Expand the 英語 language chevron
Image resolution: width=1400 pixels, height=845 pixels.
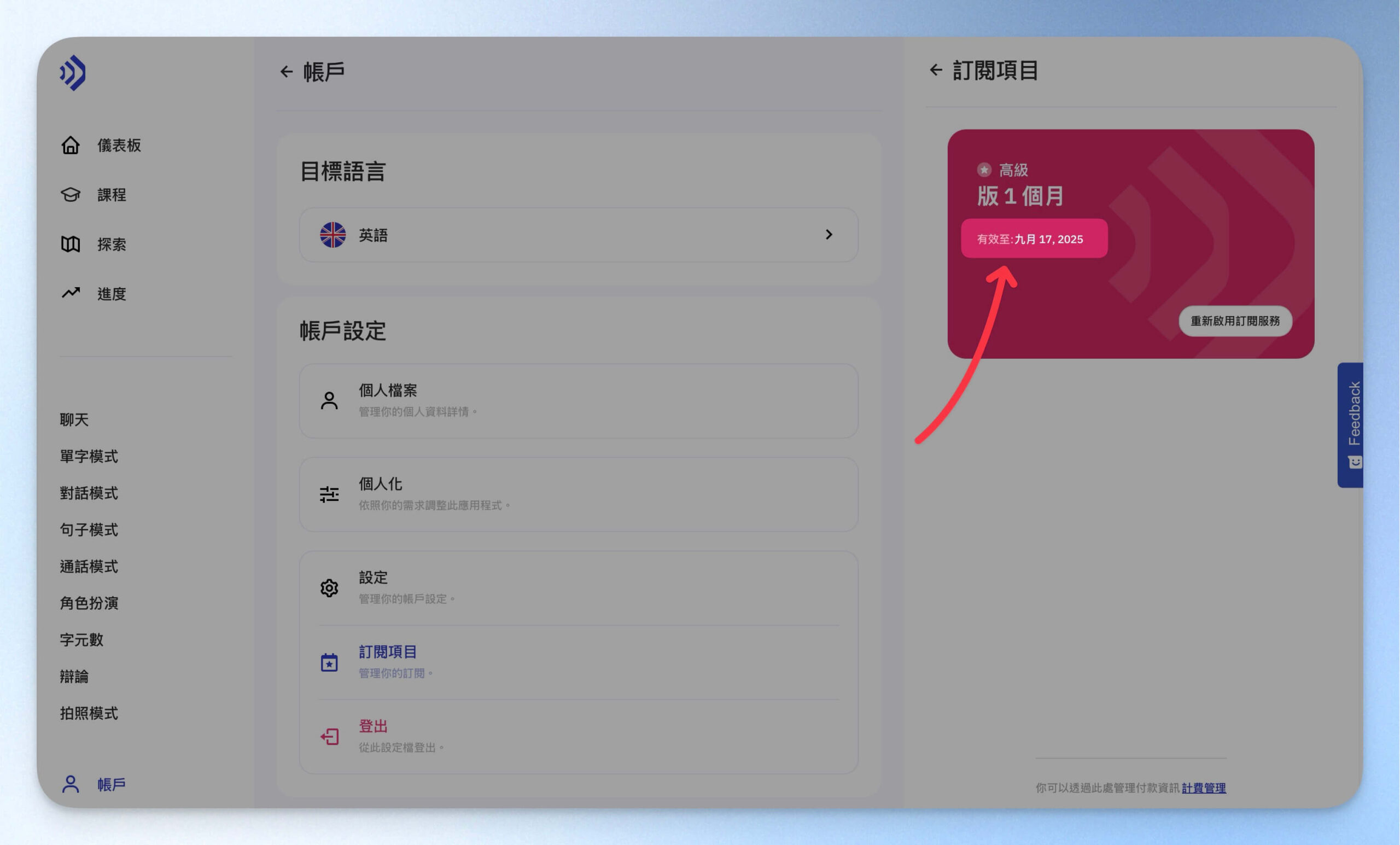click(x=829, y=235)
